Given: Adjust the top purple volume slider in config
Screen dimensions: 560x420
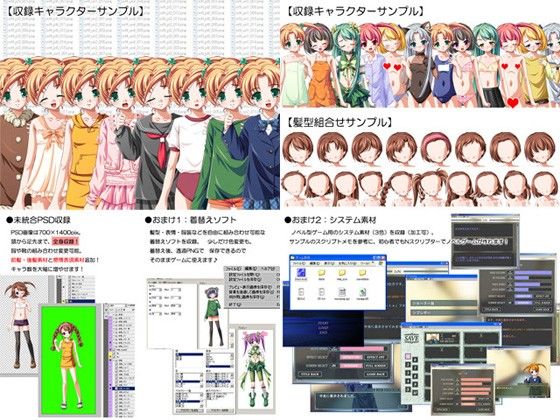Looking at the screenshot, I should point(533,273).
